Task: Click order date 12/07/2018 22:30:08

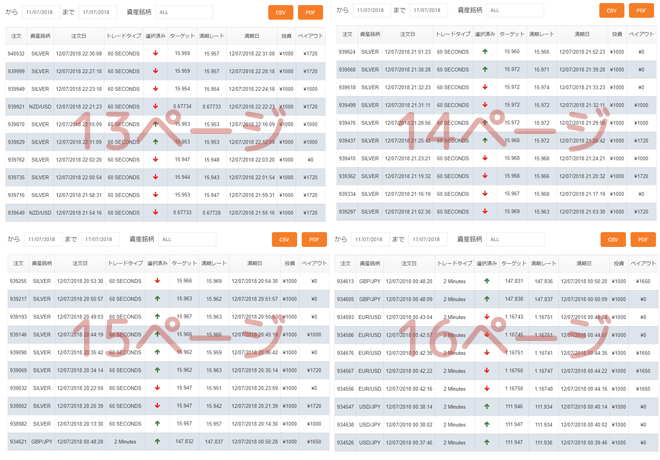Action: click(79, 53)
